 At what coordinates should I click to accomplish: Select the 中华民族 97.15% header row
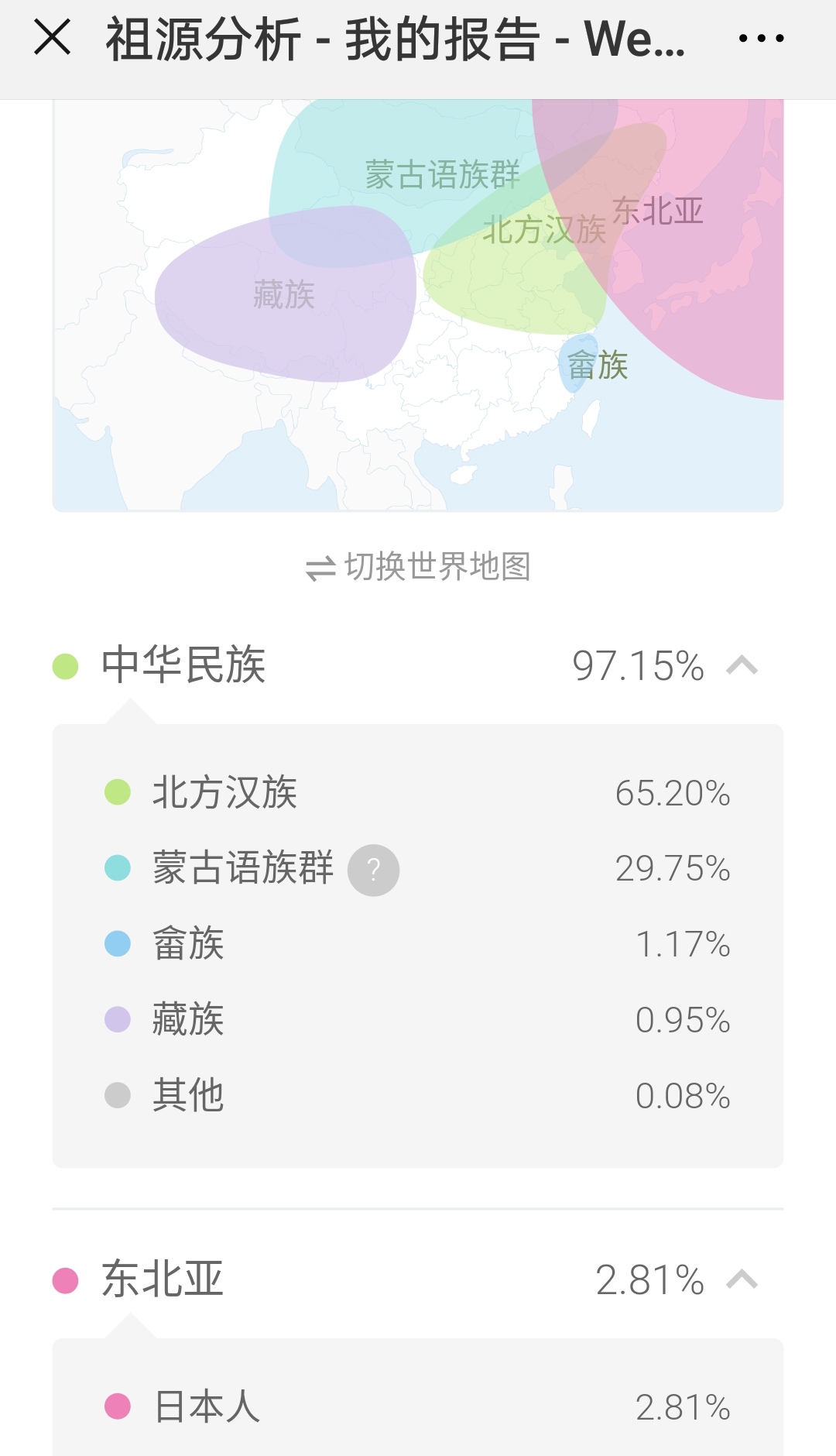coord(418,665)
